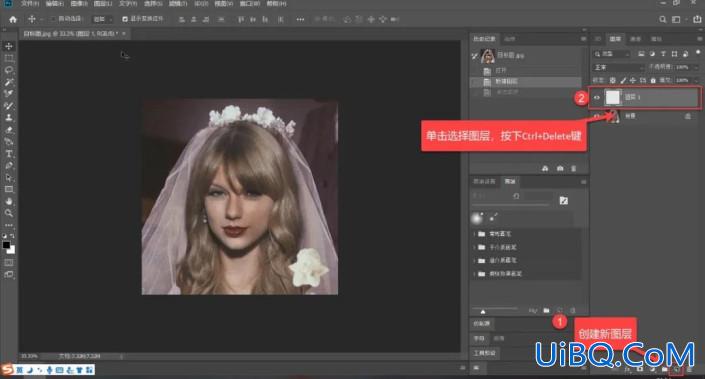
Task: Expand the third brush folder
Action: (474, 260)
